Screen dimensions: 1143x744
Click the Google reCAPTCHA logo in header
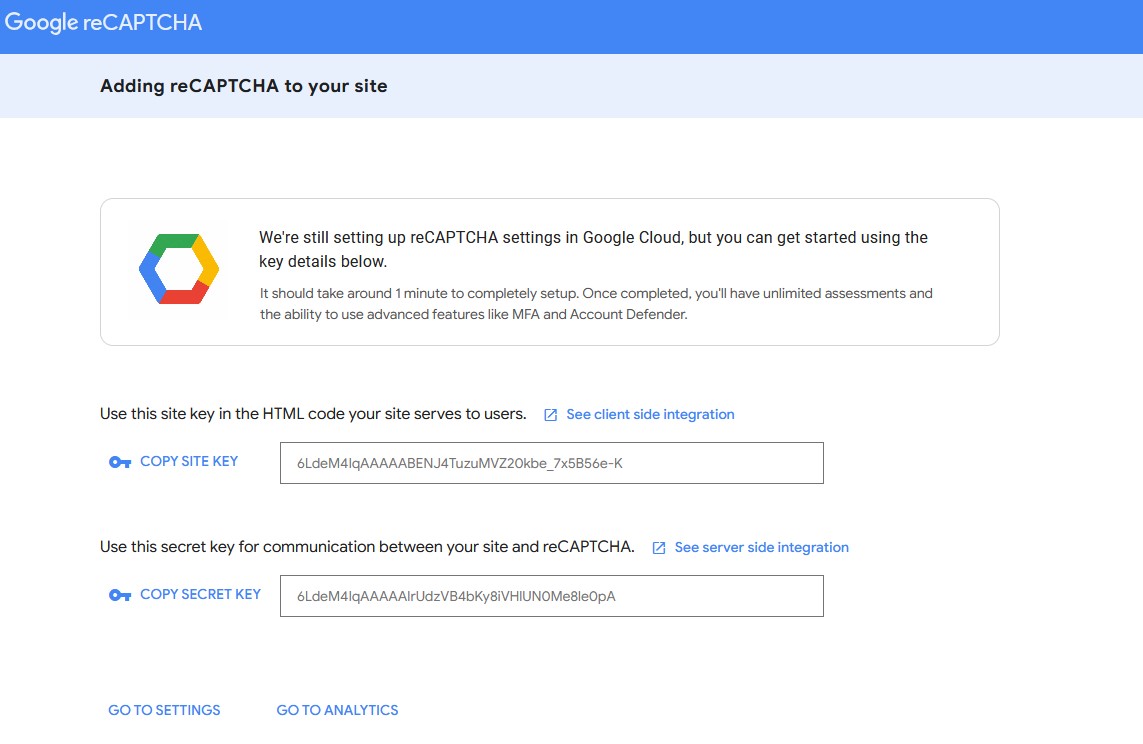pos(103,22)
